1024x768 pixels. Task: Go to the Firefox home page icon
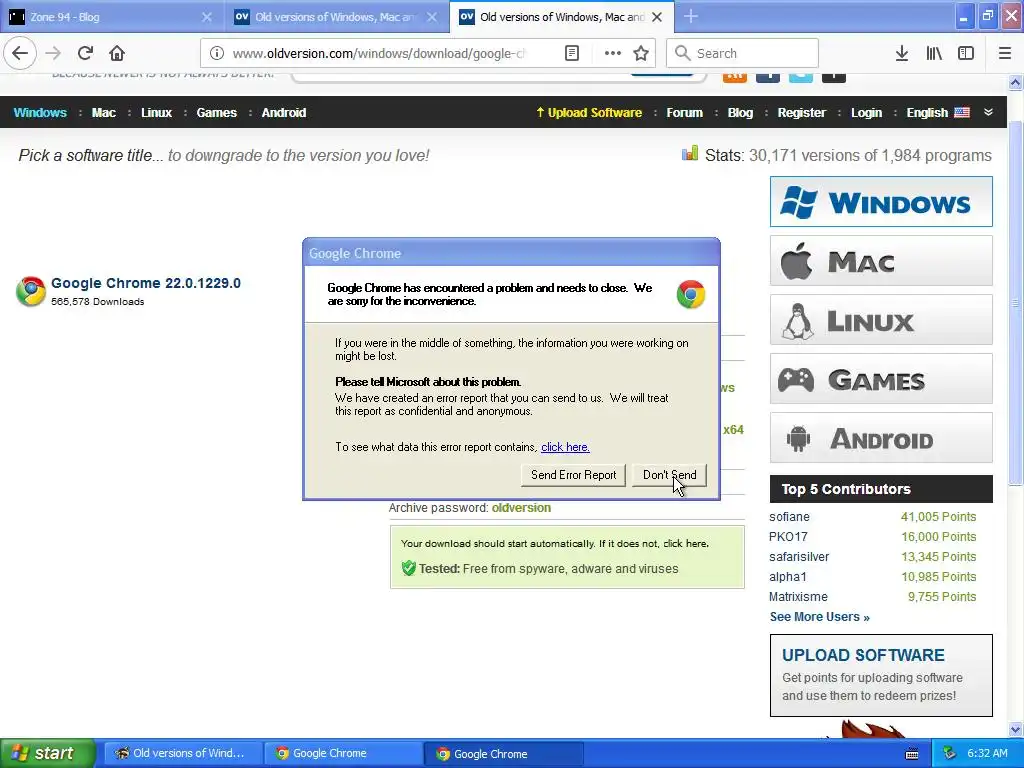[117, 53]
